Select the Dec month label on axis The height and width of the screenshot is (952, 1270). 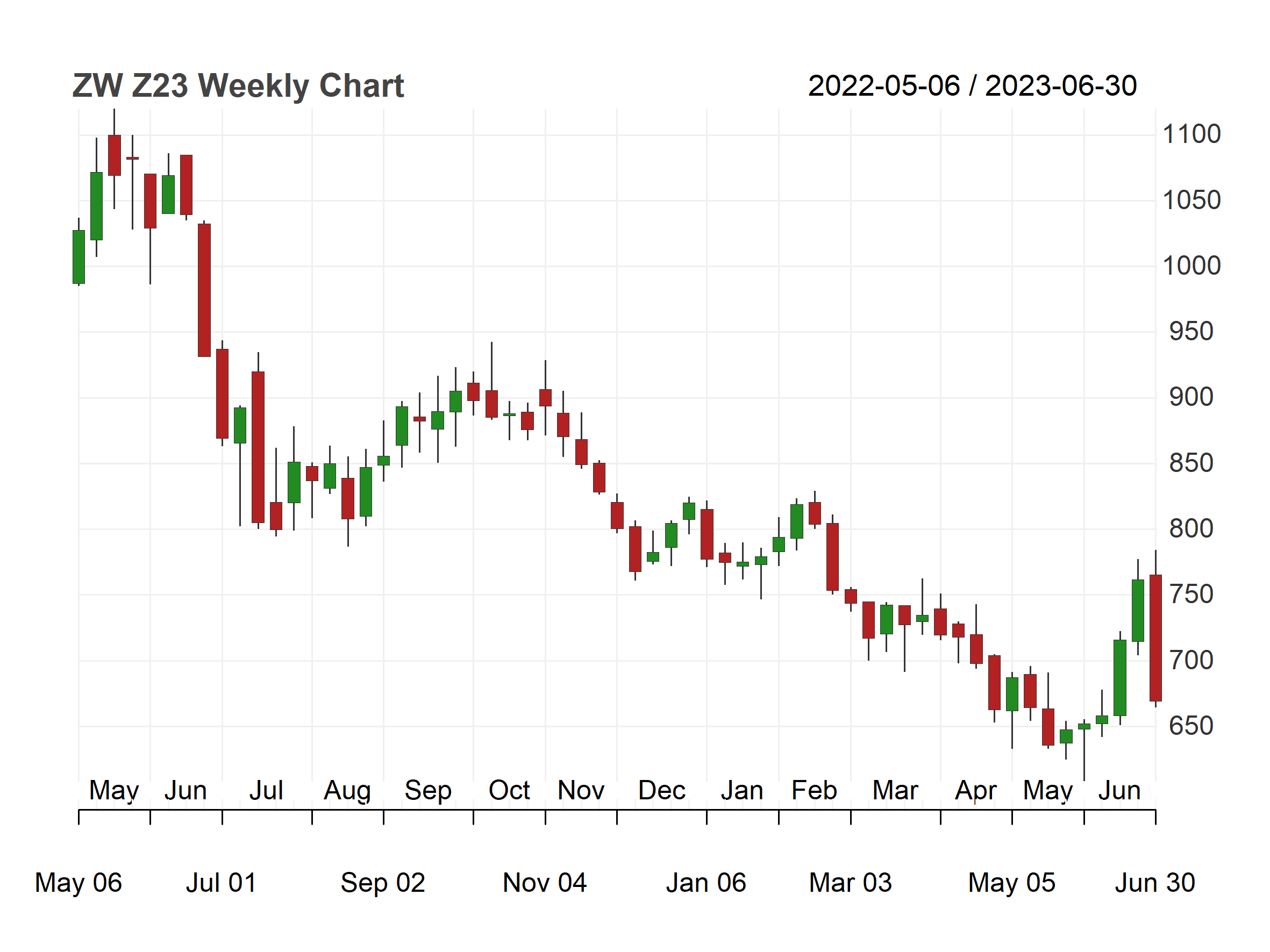(x=662, y=791)
